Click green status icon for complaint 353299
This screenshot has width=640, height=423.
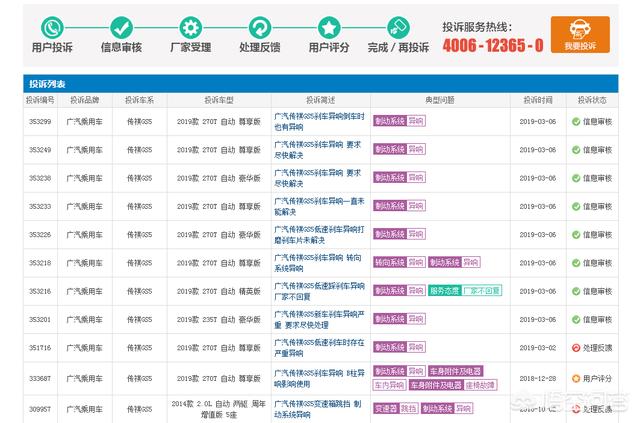(576, 122)
